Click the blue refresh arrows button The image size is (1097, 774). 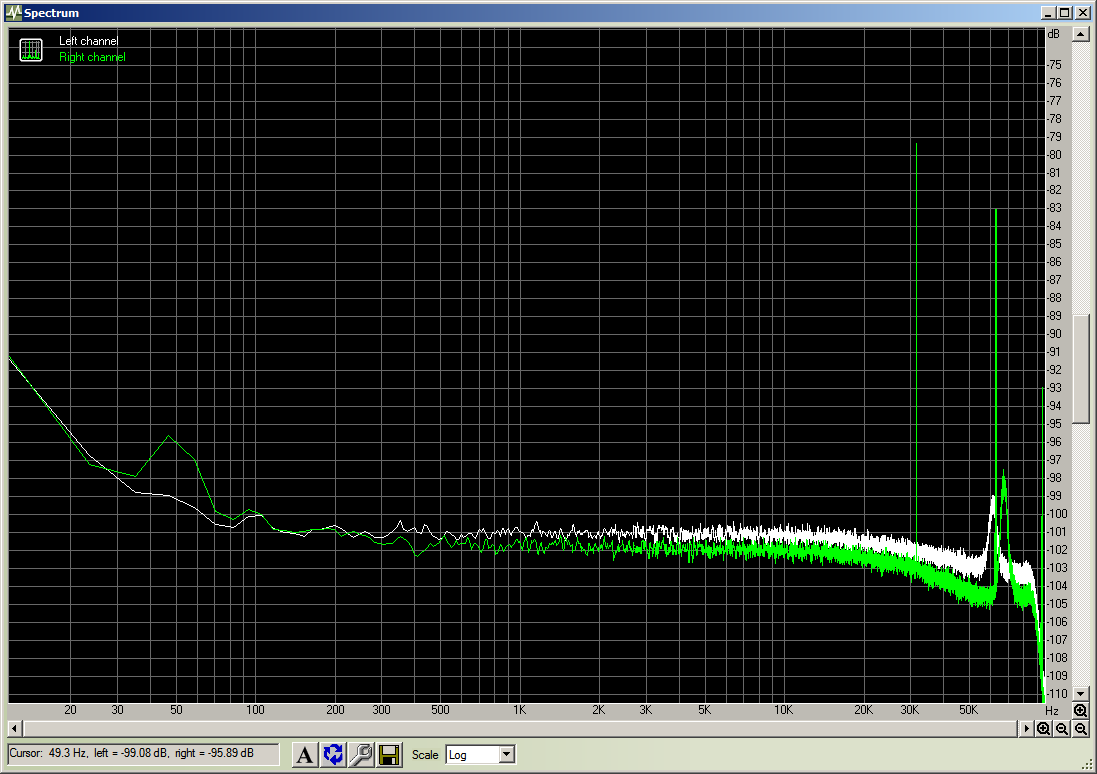point(333,754)
